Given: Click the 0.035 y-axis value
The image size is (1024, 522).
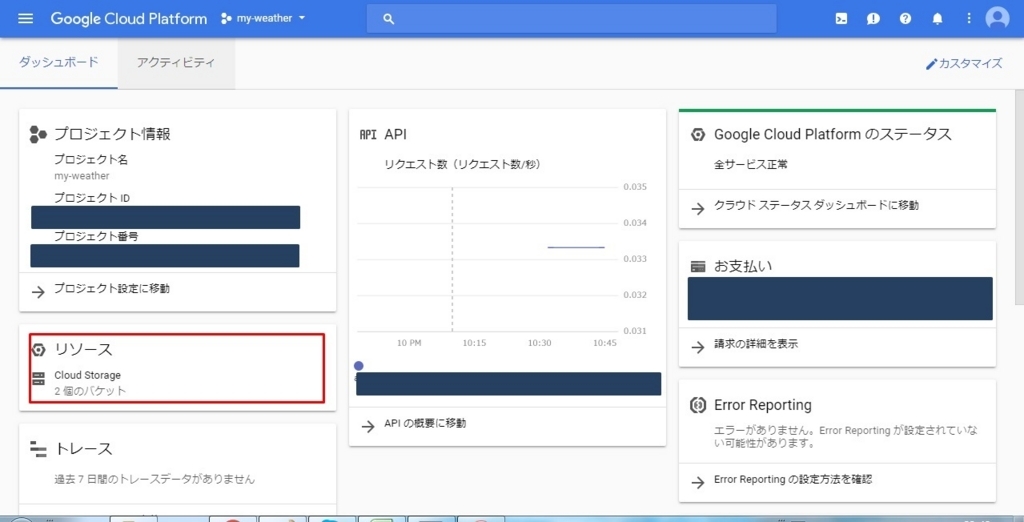Looking at the screenshot, I should pos(634,187).
